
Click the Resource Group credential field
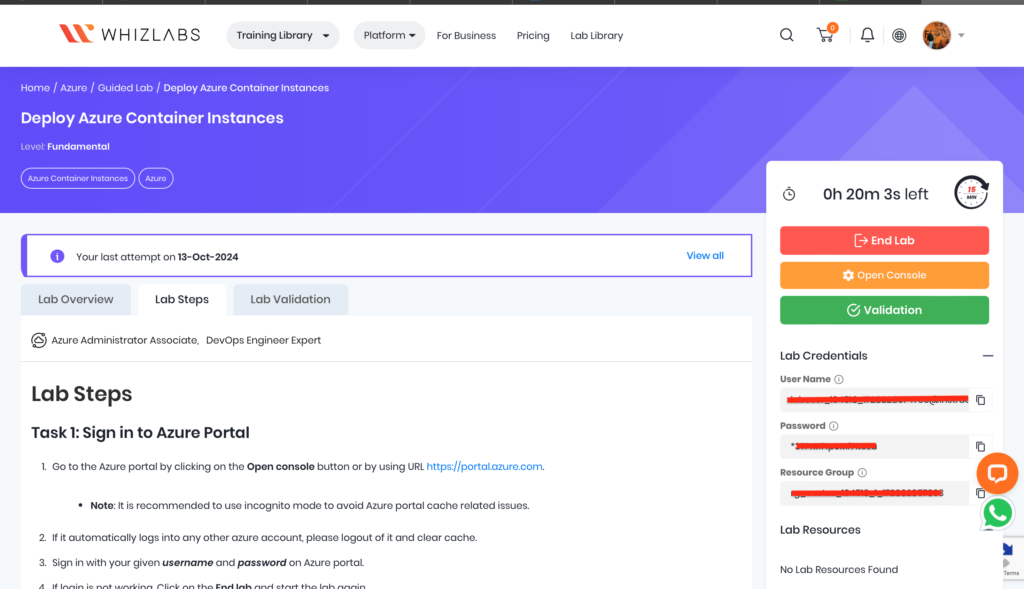875,493
